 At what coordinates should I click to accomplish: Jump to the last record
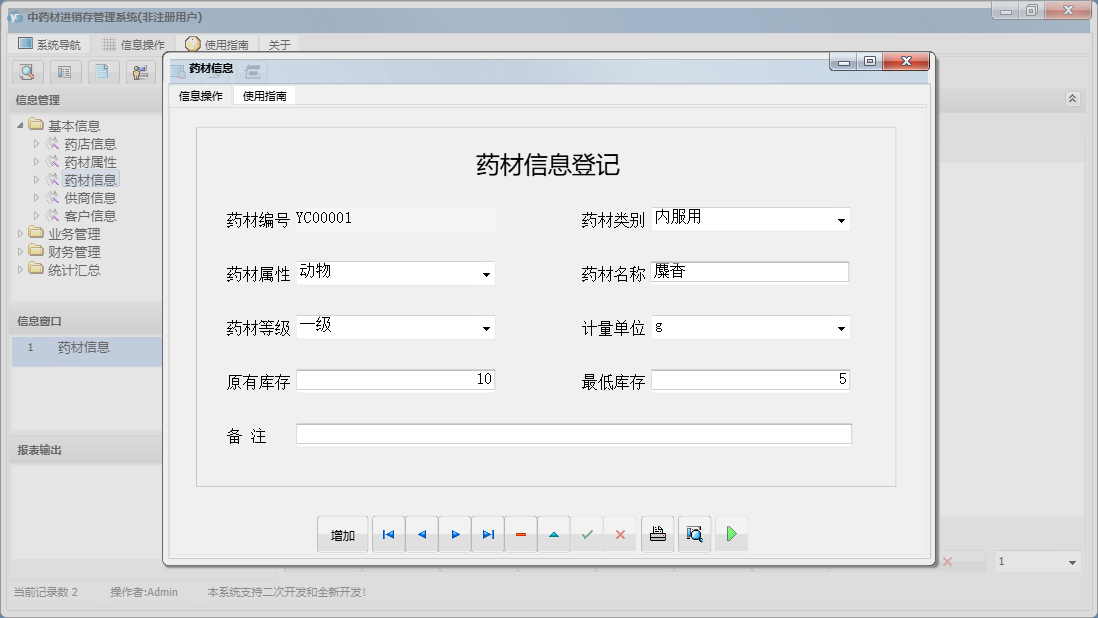(x=488, y=534)
